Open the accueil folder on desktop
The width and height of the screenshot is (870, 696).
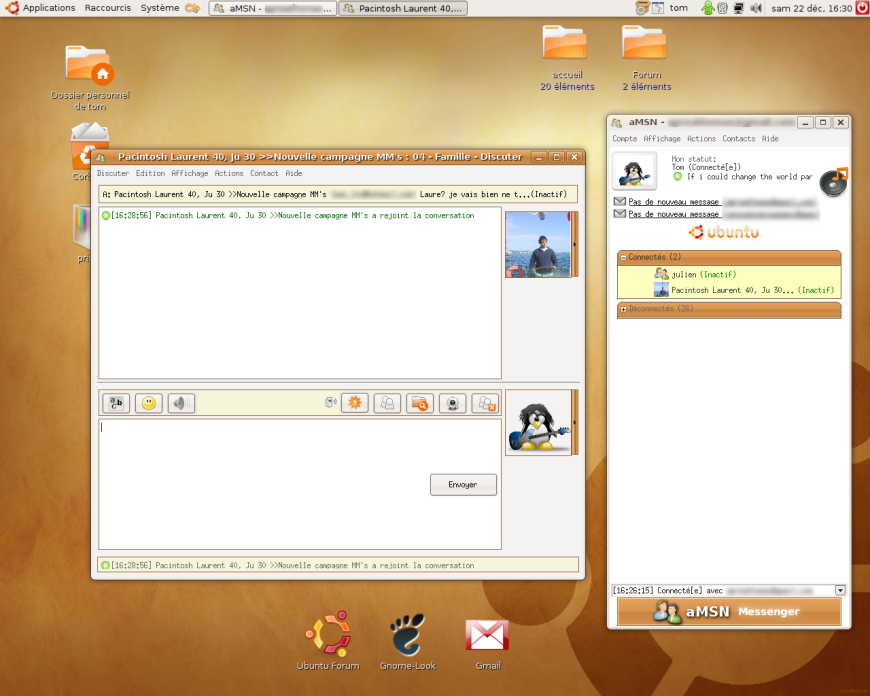tap(566, 58)
